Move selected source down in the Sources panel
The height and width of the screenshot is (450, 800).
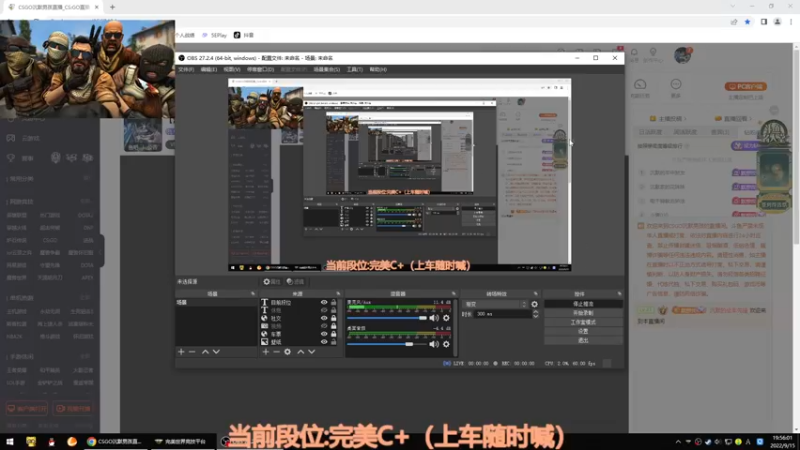tap(312, 352)
